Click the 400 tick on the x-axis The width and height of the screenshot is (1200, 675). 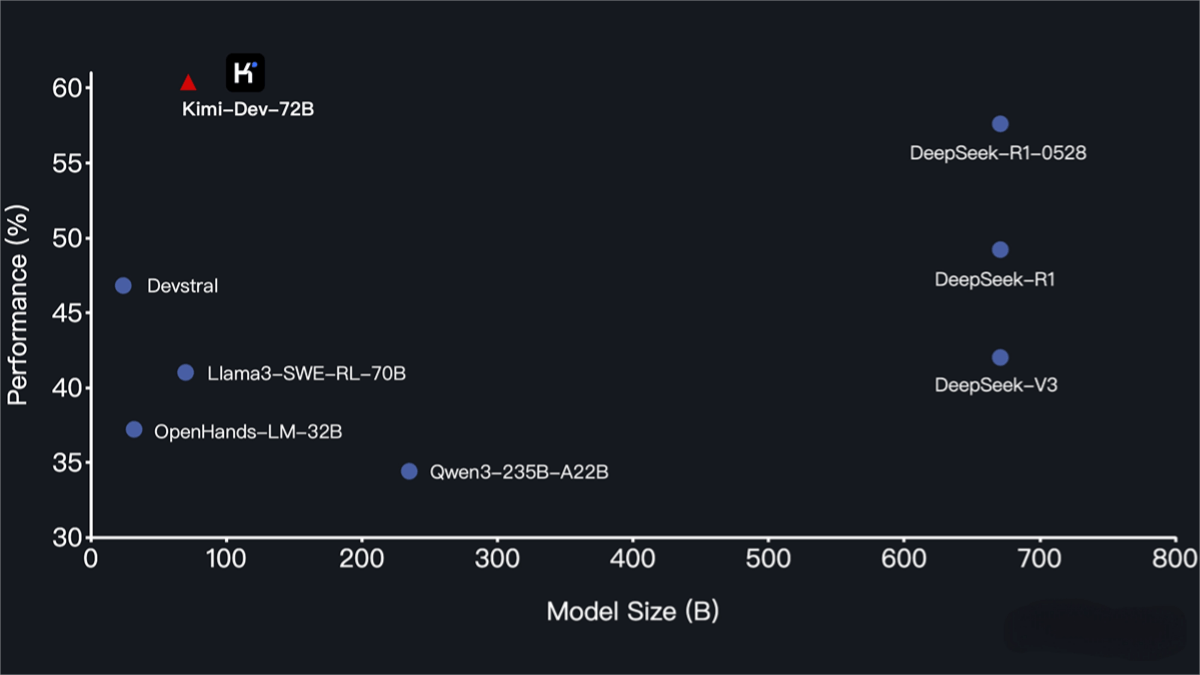pyautogui.click(x=633, y=558)
